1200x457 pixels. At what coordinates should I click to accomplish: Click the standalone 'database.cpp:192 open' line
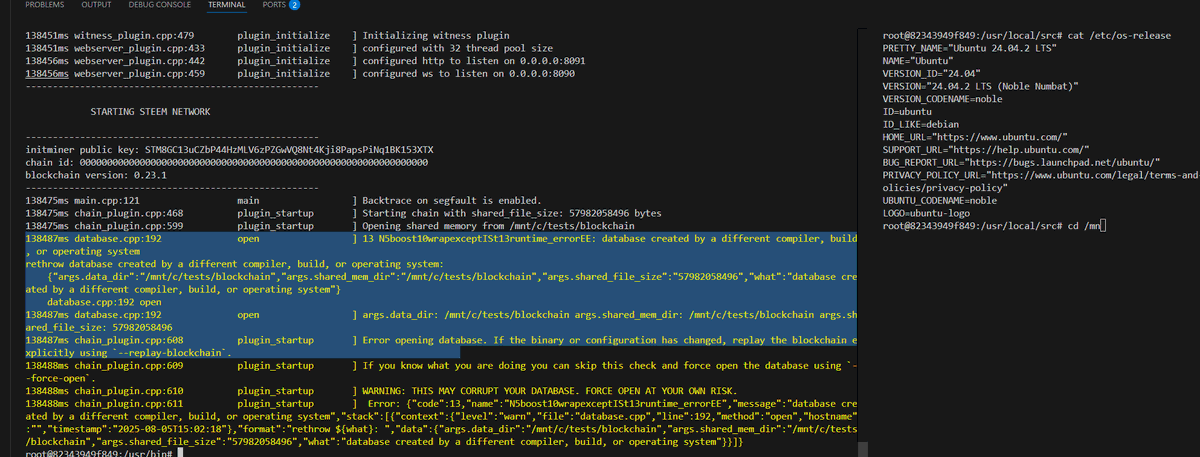104,301
